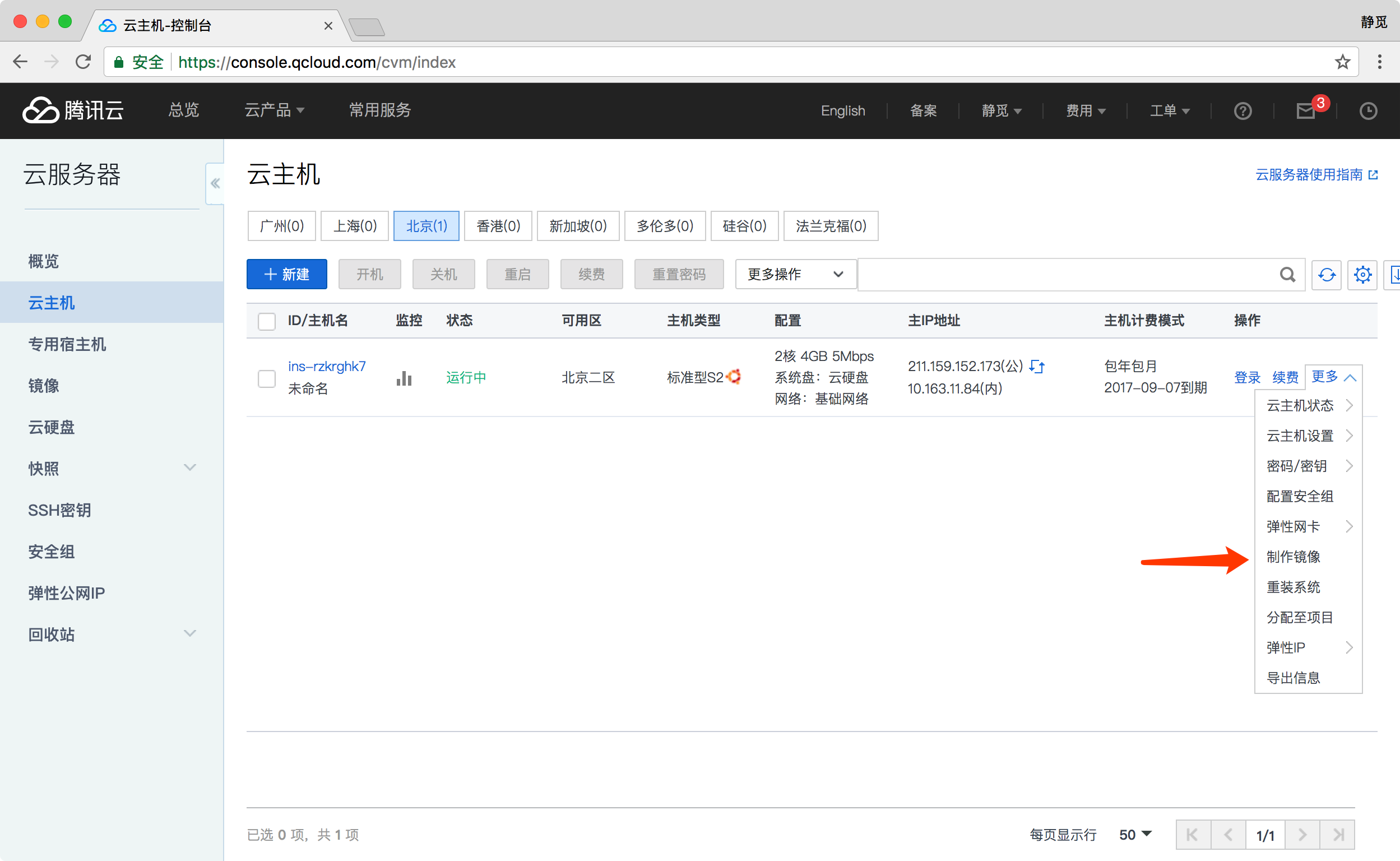Collapse the sidebar with double-arrow icon

(215, 183)
